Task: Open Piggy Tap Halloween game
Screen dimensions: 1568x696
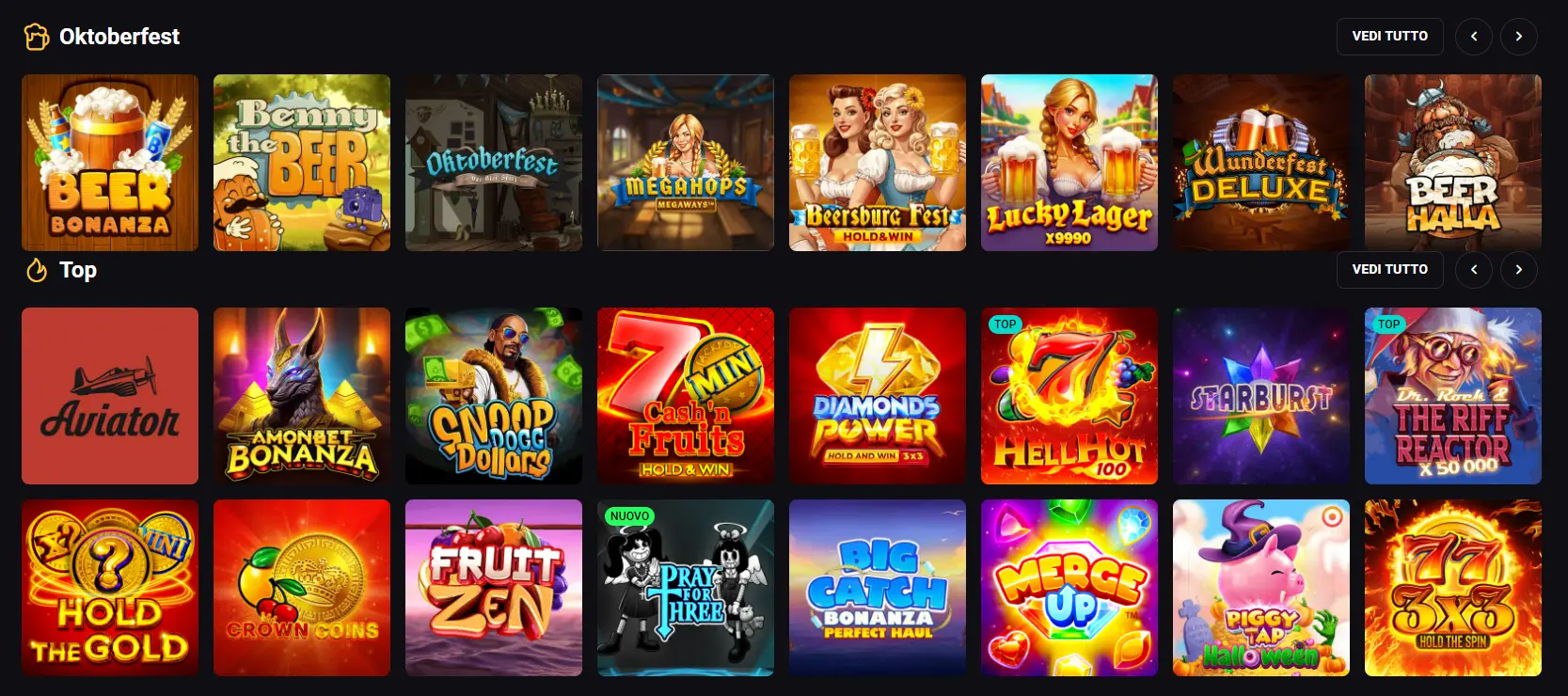Action: 1261,588
